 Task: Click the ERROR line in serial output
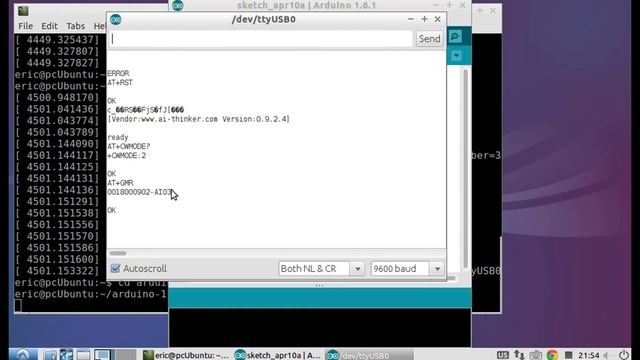[118, 73]
